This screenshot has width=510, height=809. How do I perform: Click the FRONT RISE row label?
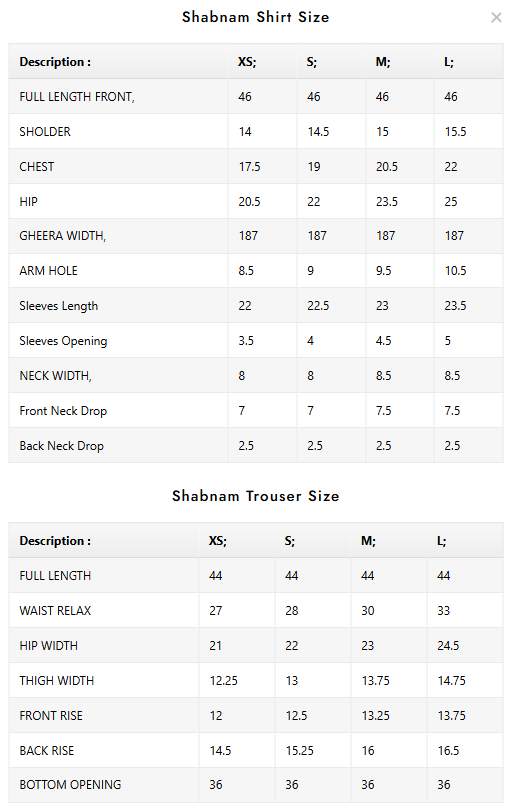pos(51,716)
